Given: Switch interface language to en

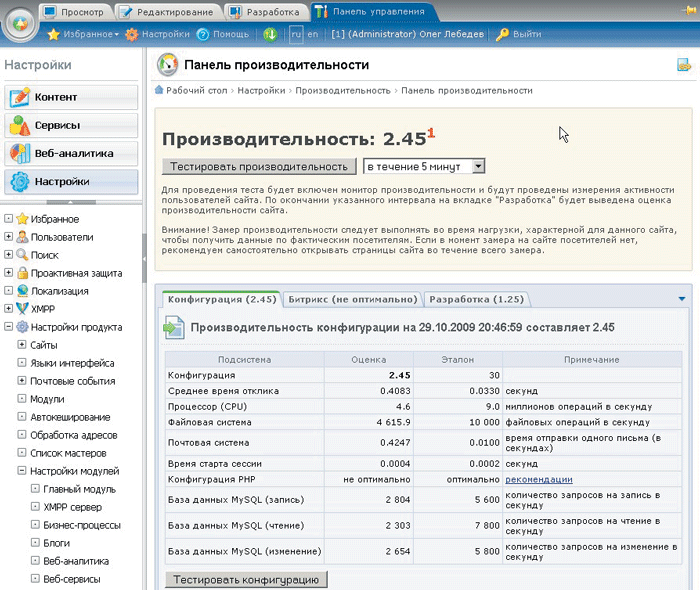Looking at the screenshot, I should (313, 34).
